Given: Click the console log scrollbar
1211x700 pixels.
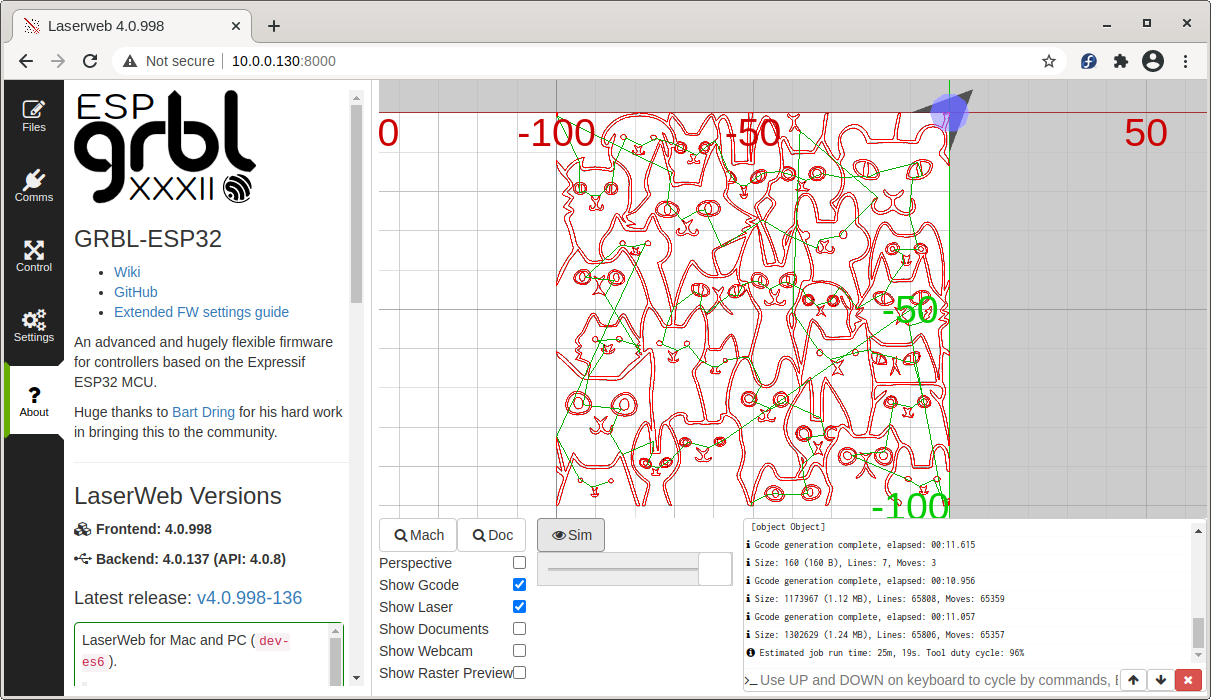Looking at the screenshot, I should (x=1198, y=632).
